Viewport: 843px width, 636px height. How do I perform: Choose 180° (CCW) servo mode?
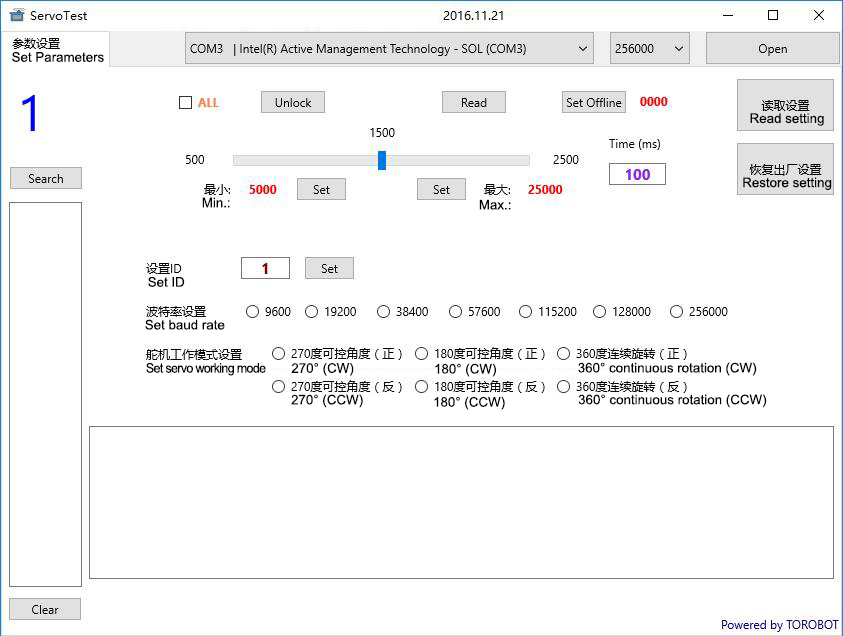coord(422,387)
